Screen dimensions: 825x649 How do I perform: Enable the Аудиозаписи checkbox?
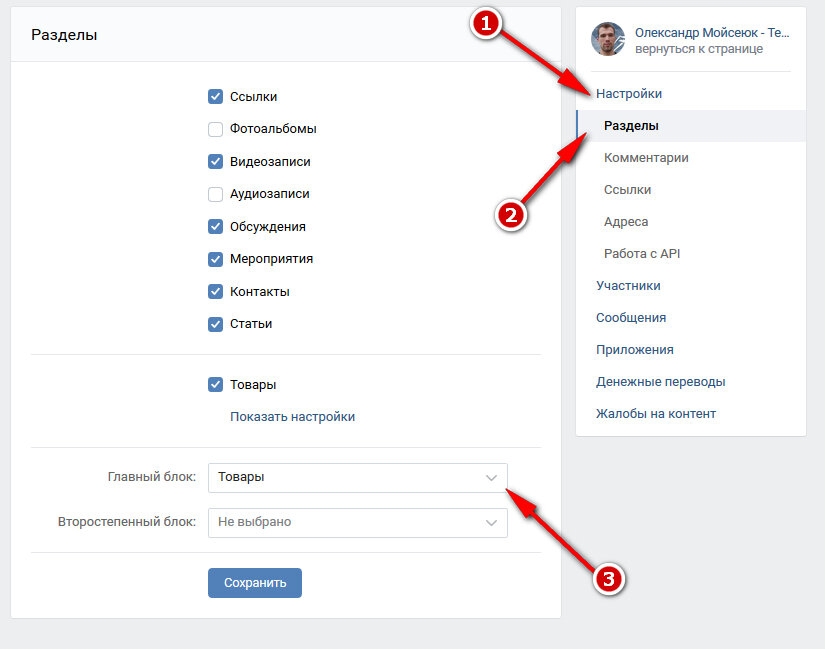(x=215, y=194)
